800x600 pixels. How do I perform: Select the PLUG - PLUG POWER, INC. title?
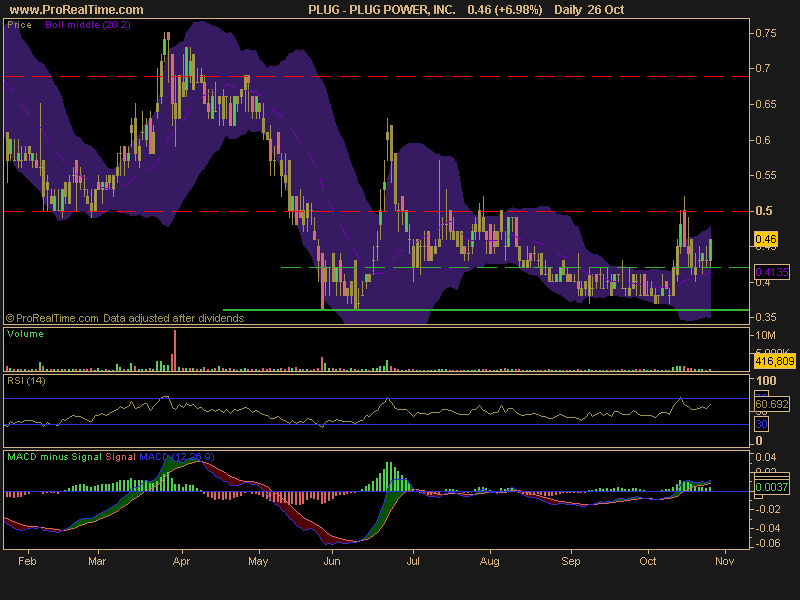pyautogui.click(x=382, y=10)
